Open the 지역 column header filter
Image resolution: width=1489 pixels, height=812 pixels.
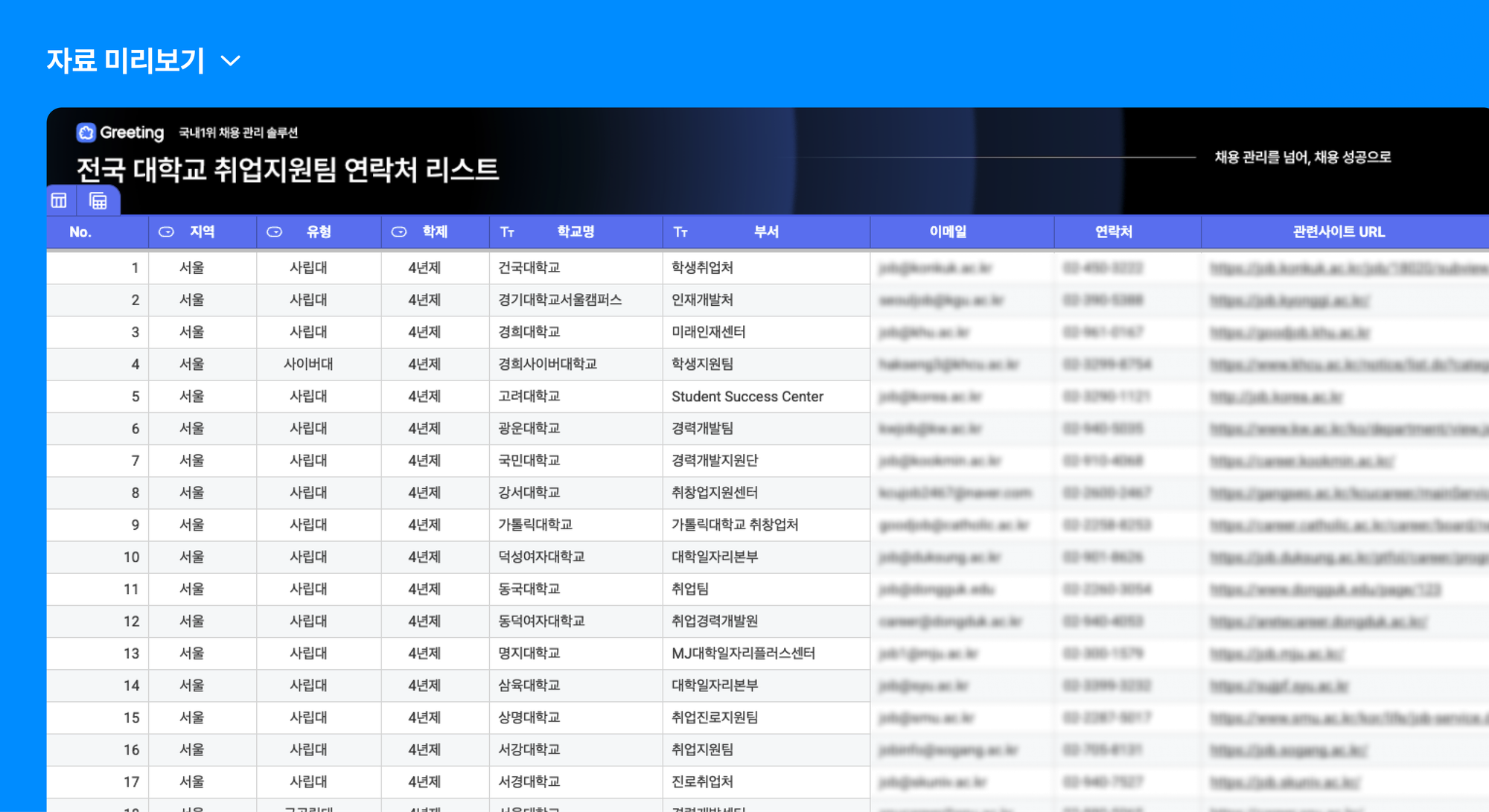(x=202, y=232)
